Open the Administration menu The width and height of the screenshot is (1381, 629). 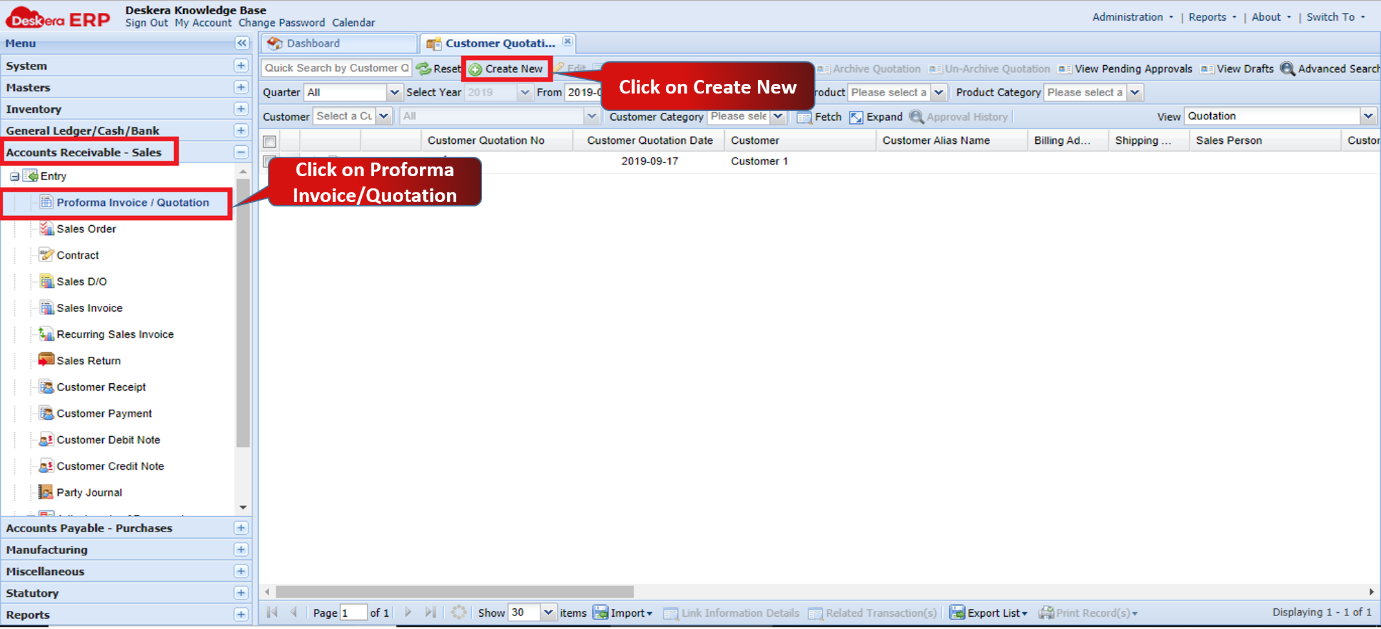pos(1127,17)
